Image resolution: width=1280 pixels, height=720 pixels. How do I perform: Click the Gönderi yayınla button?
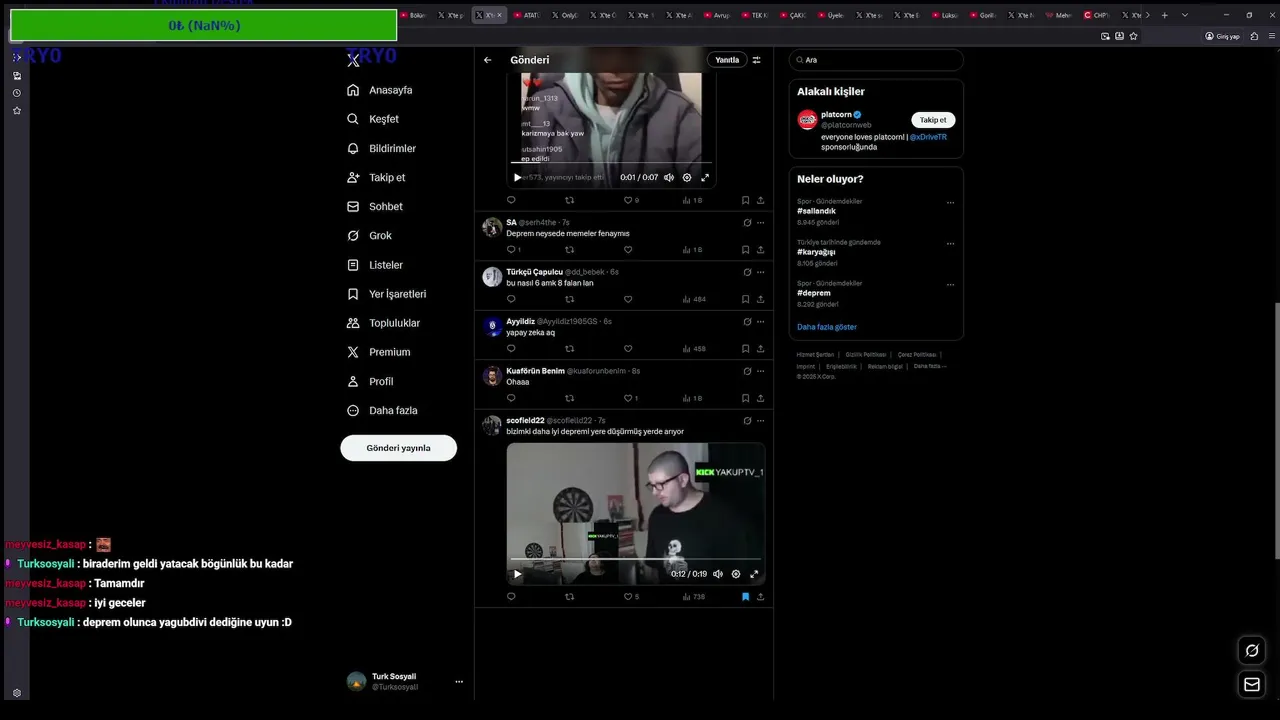[x=398, y=448]
